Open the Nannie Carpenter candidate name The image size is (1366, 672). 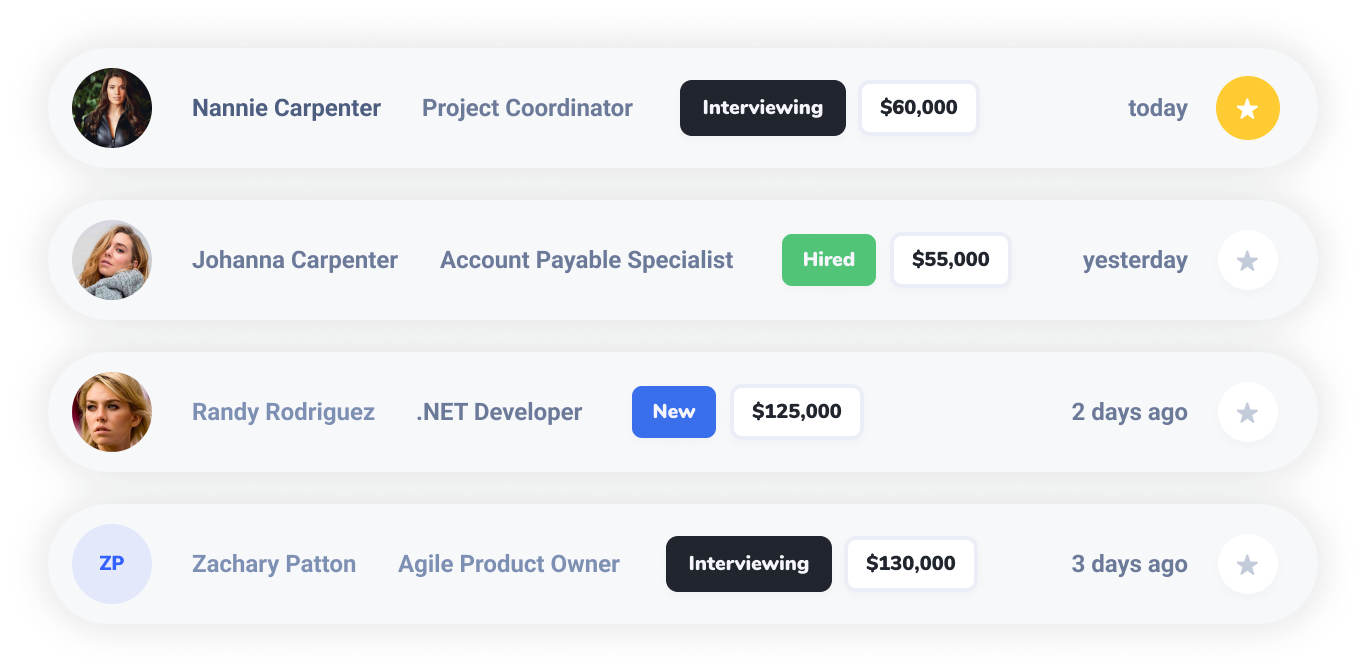click(286, 108)
